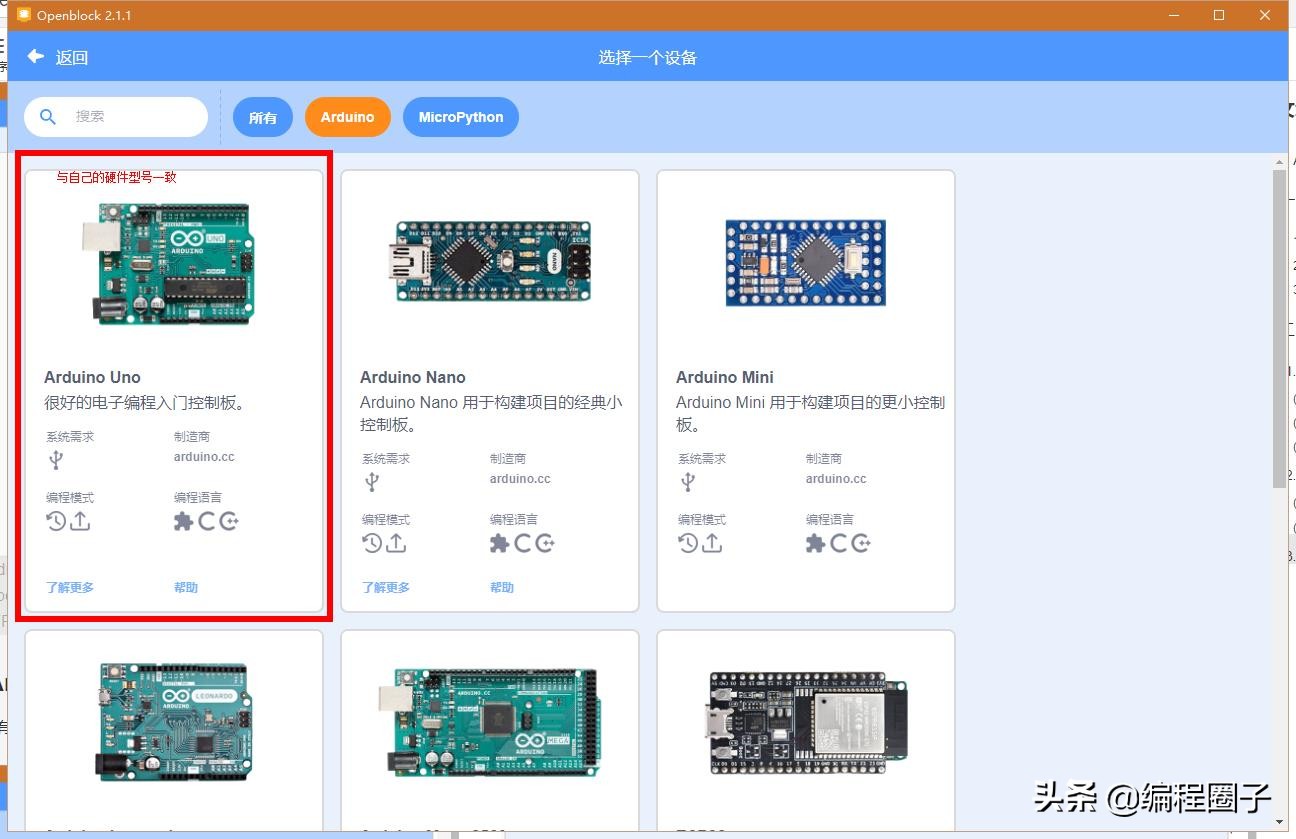Click realtime mode clock icon on Mini card
This screenshot has width=1296, height=839.
click(688, 543)
